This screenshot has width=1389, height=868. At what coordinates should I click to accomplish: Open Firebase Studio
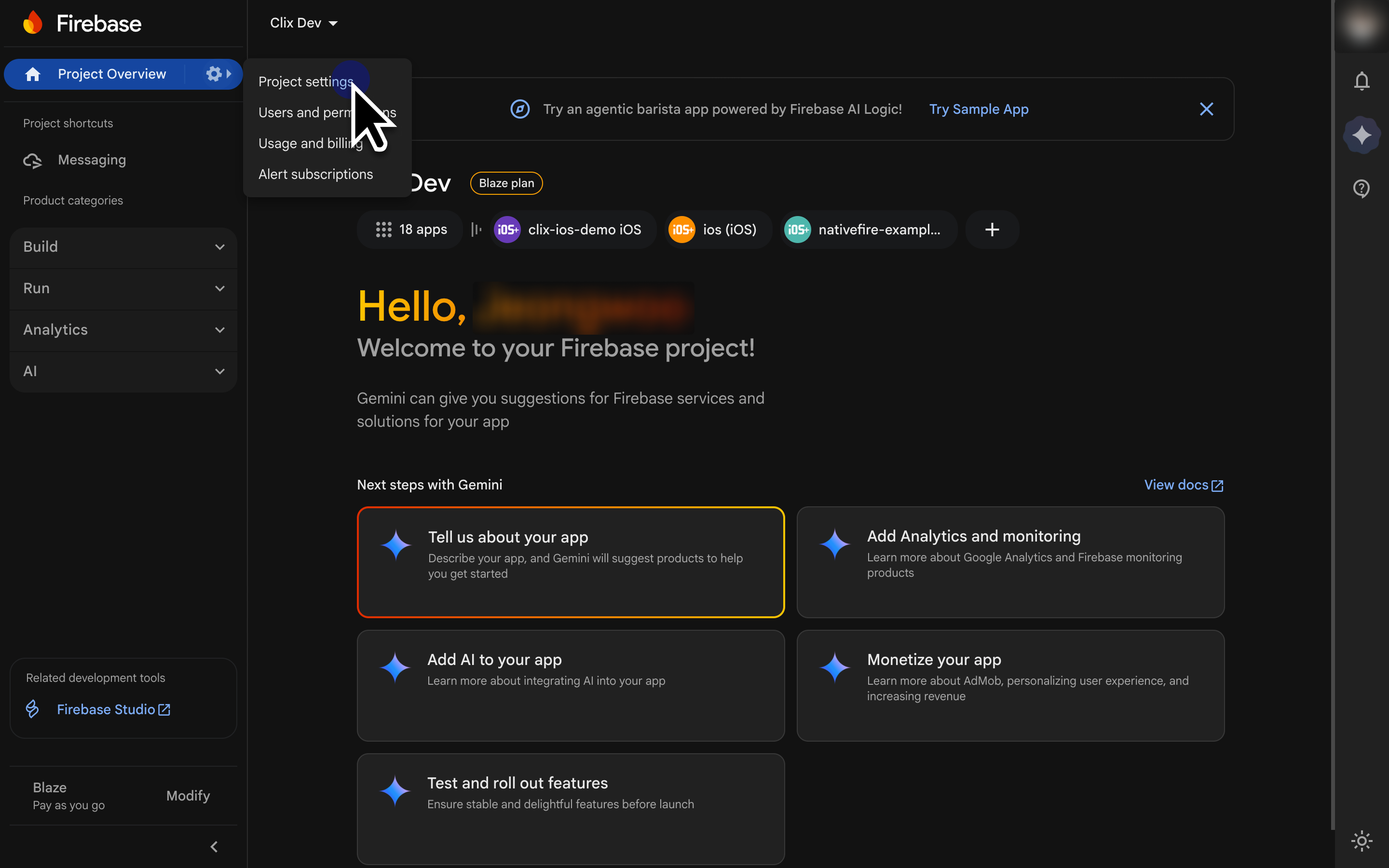(x=106, y=709)
